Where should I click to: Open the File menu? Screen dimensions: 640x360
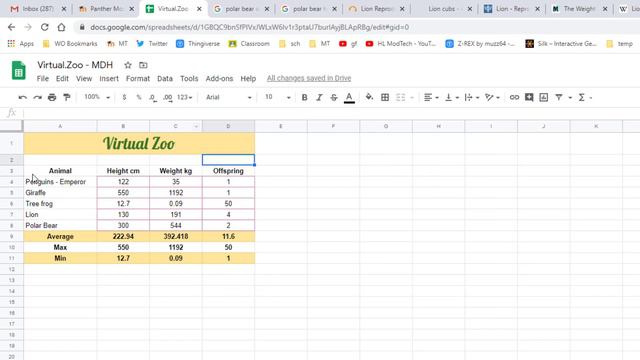coord(42,78)
